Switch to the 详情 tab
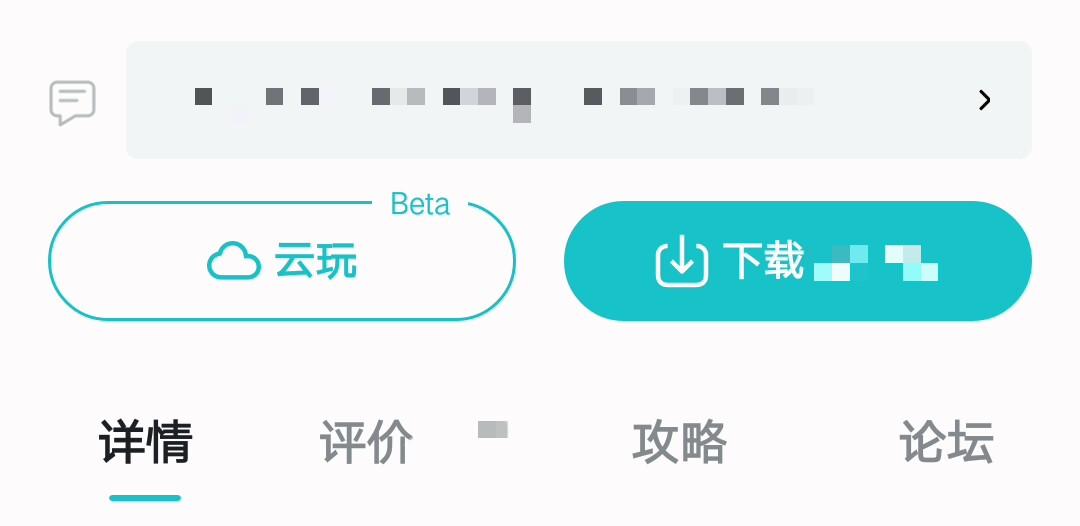The width and height of the screenshot is (1080, 526). click(145, 442)
